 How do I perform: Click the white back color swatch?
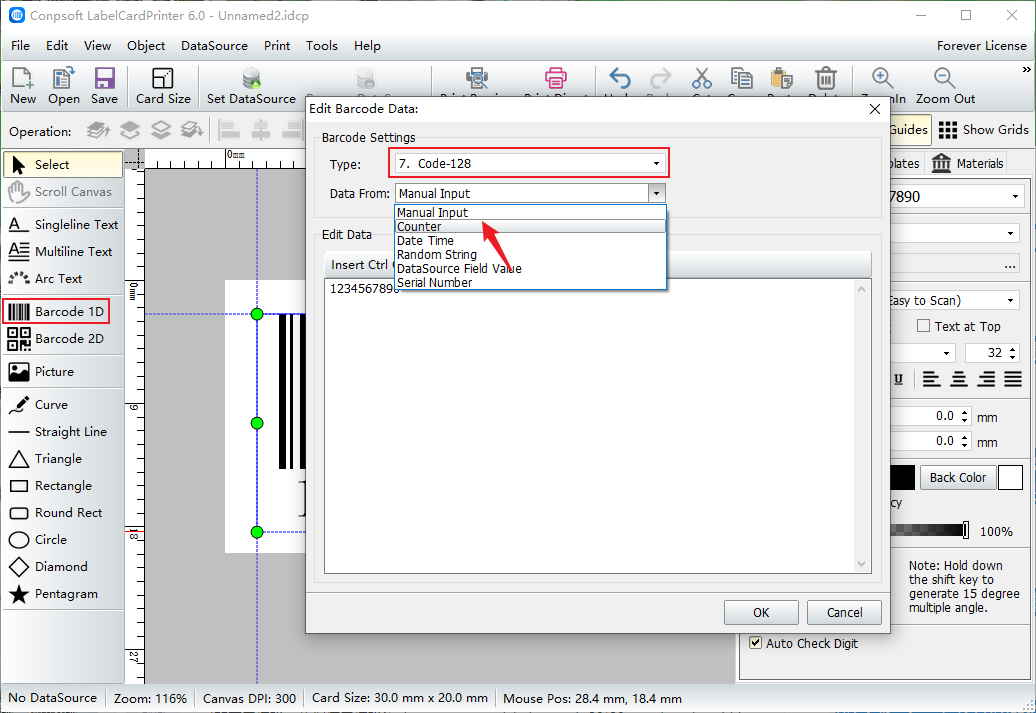pos(1010,477)
